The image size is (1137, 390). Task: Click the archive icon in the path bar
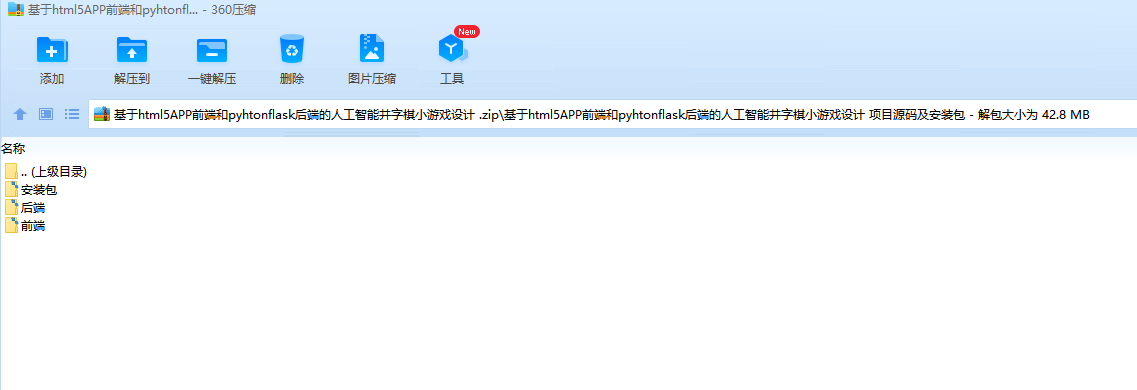tap(102, 115)
